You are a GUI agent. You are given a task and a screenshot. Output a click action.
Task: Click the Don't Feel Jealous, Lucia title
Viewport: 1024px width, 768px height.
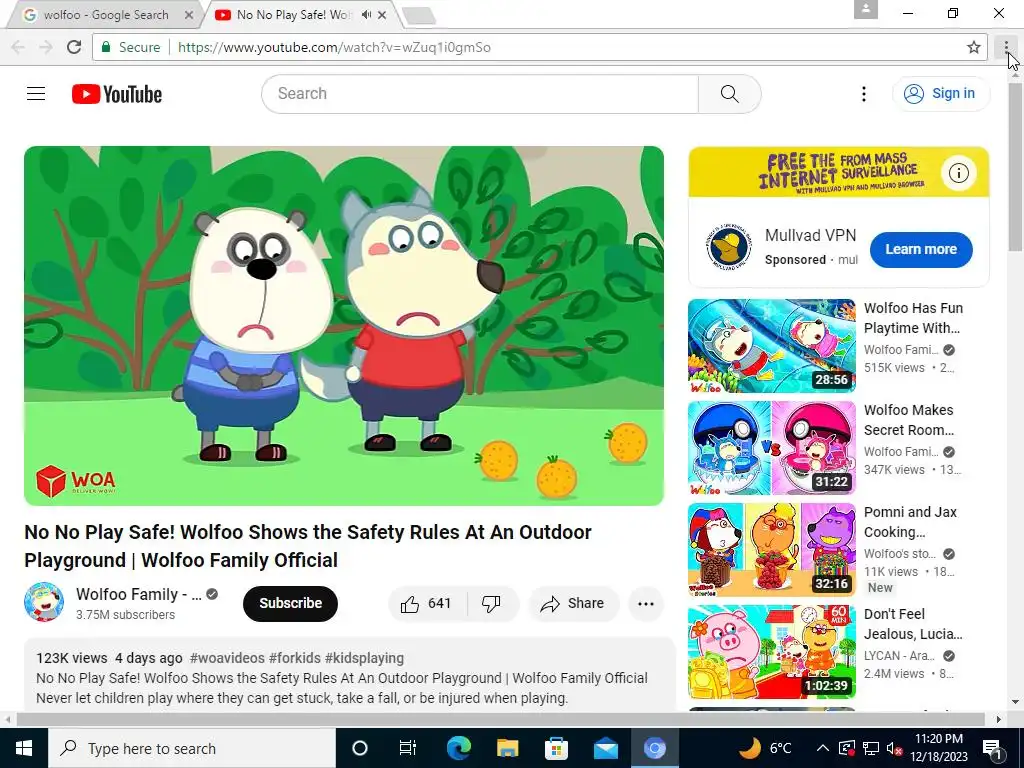(x=913, y=624)
